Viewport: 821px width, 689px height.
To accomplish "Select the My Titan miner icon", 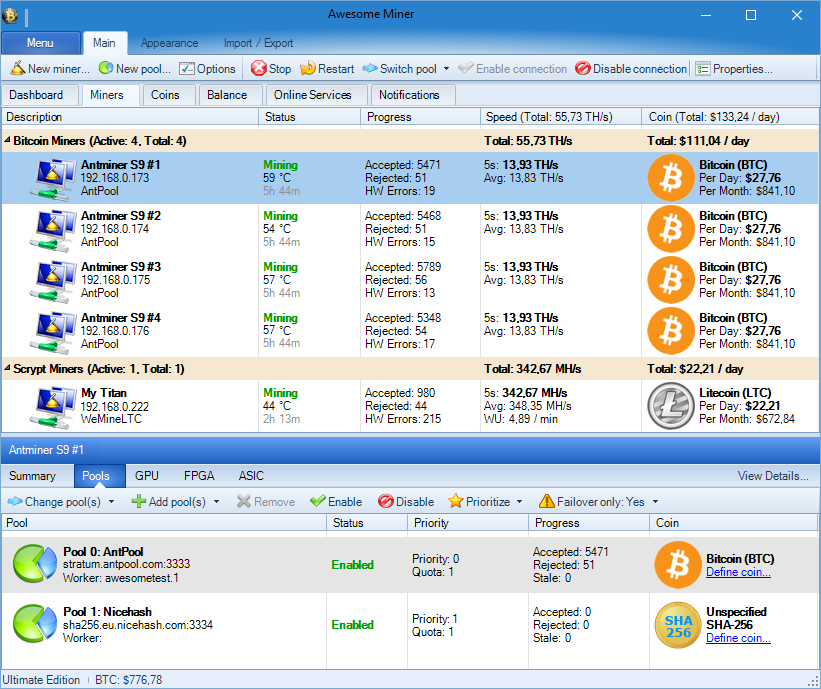I will coord(53,407).
